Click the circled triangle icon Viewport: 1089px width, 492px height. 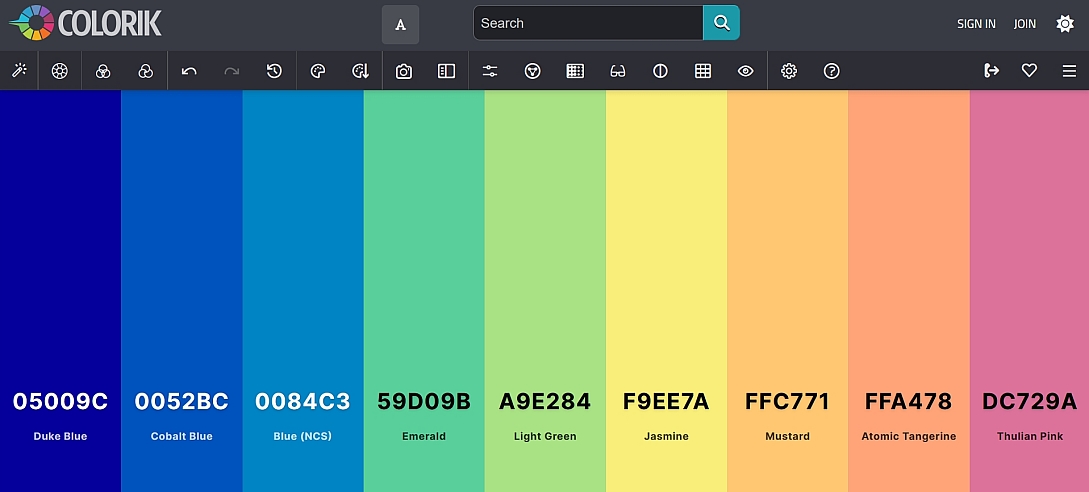pos(533,71)
